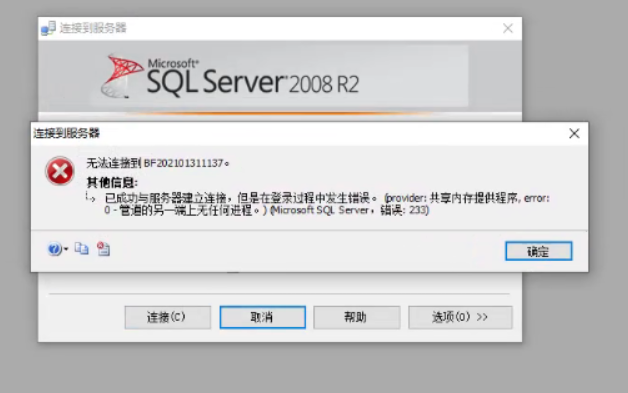Click the red error icon

(x=60, y=171)
